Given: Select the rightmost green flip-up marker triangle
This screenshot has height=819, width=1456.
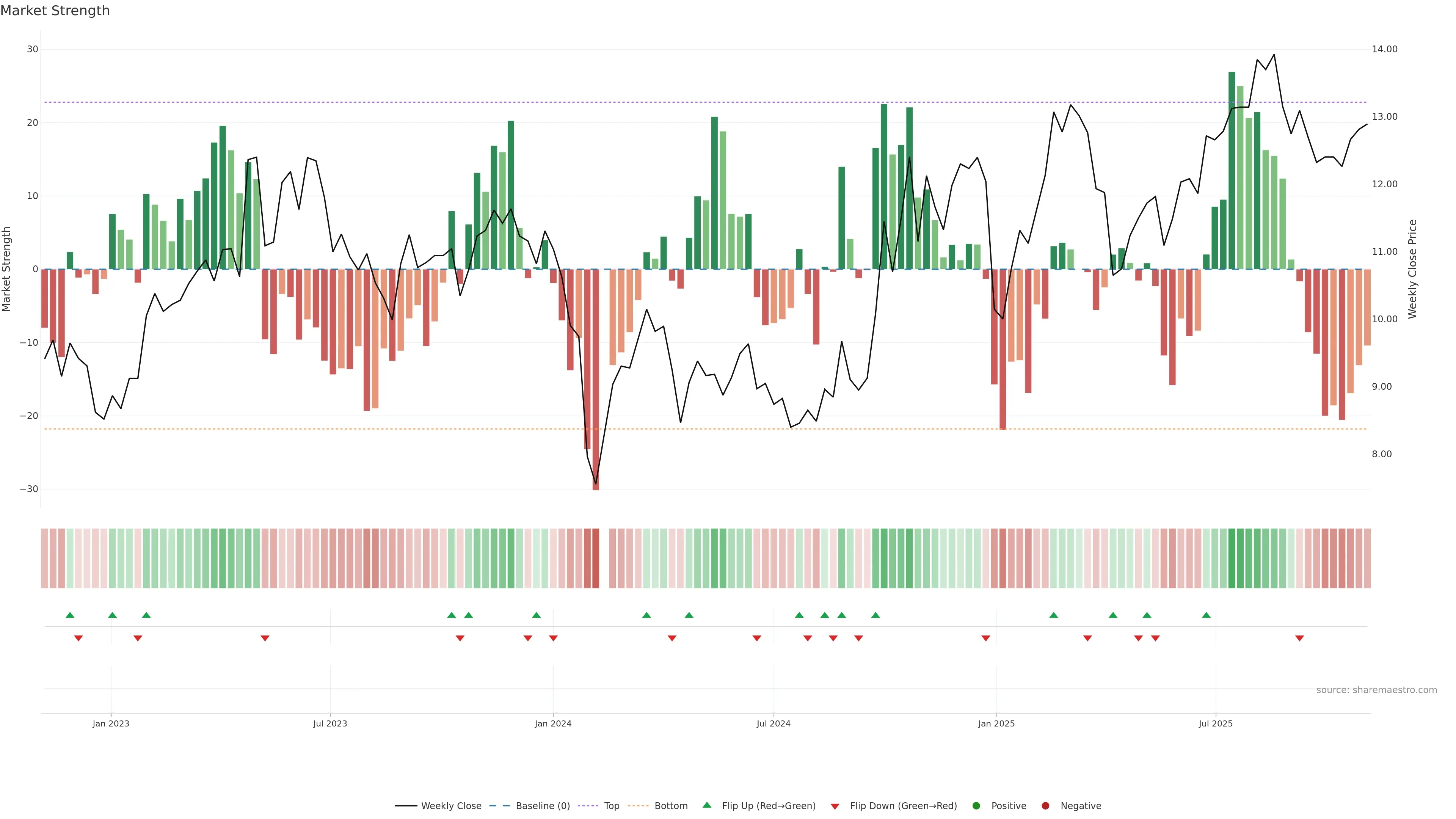Looking at the screenshot, I should 1206,615.
